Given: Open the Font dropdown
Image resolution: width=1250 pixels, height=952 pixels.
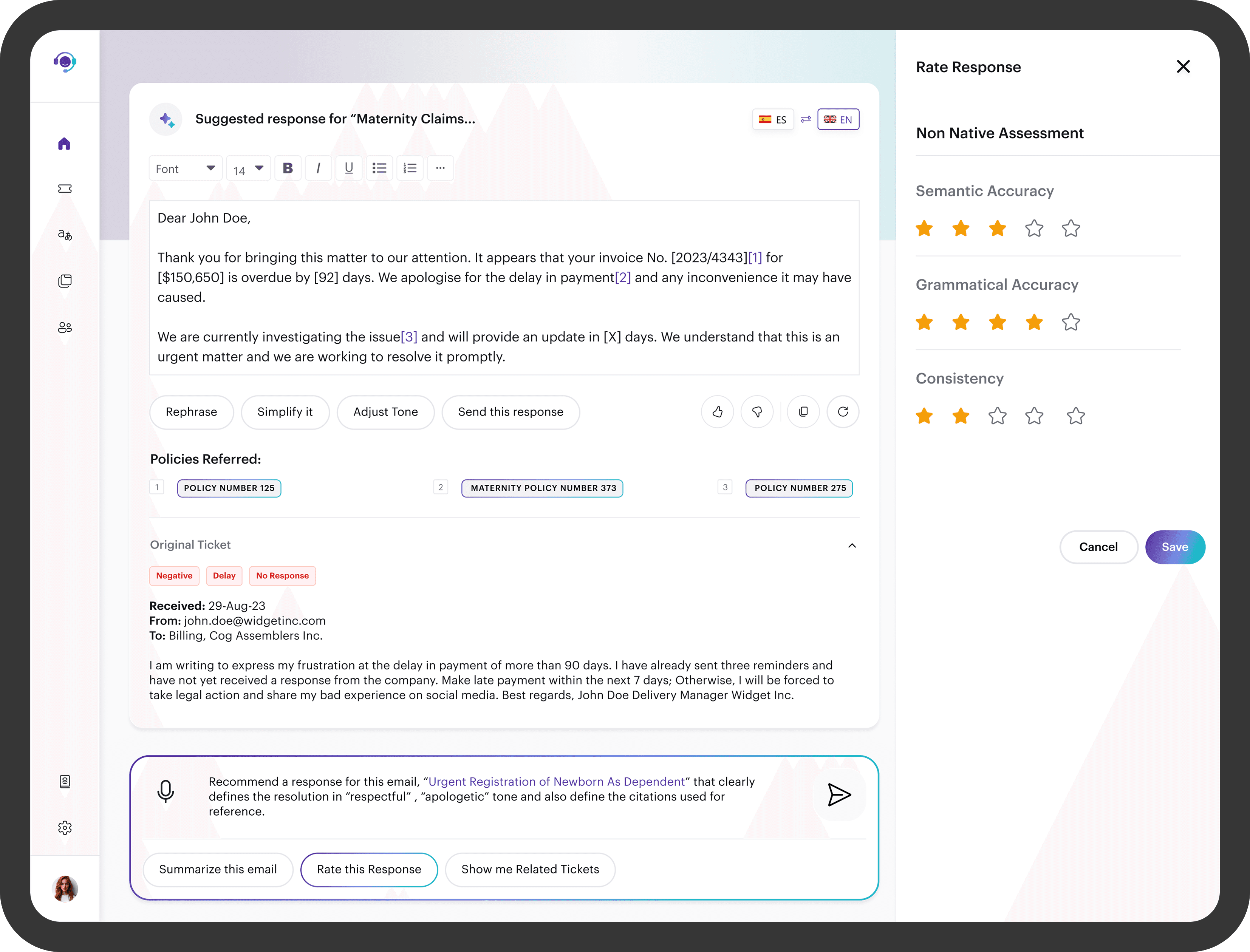Looking at the screenshot, I should (x=186, y=168).
